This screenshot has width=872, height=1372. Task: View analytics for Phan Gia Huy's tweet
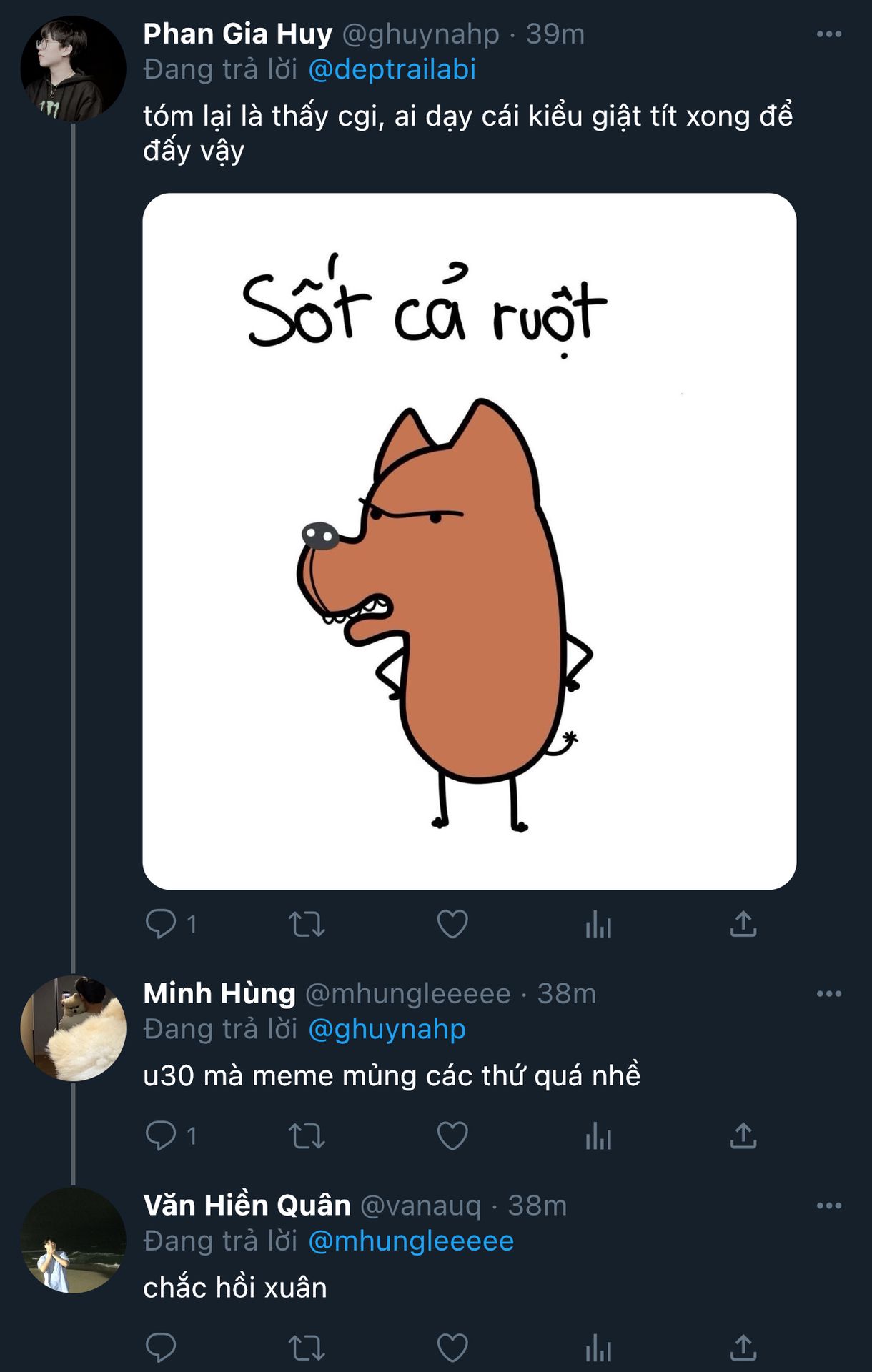(x=598, y=925)
